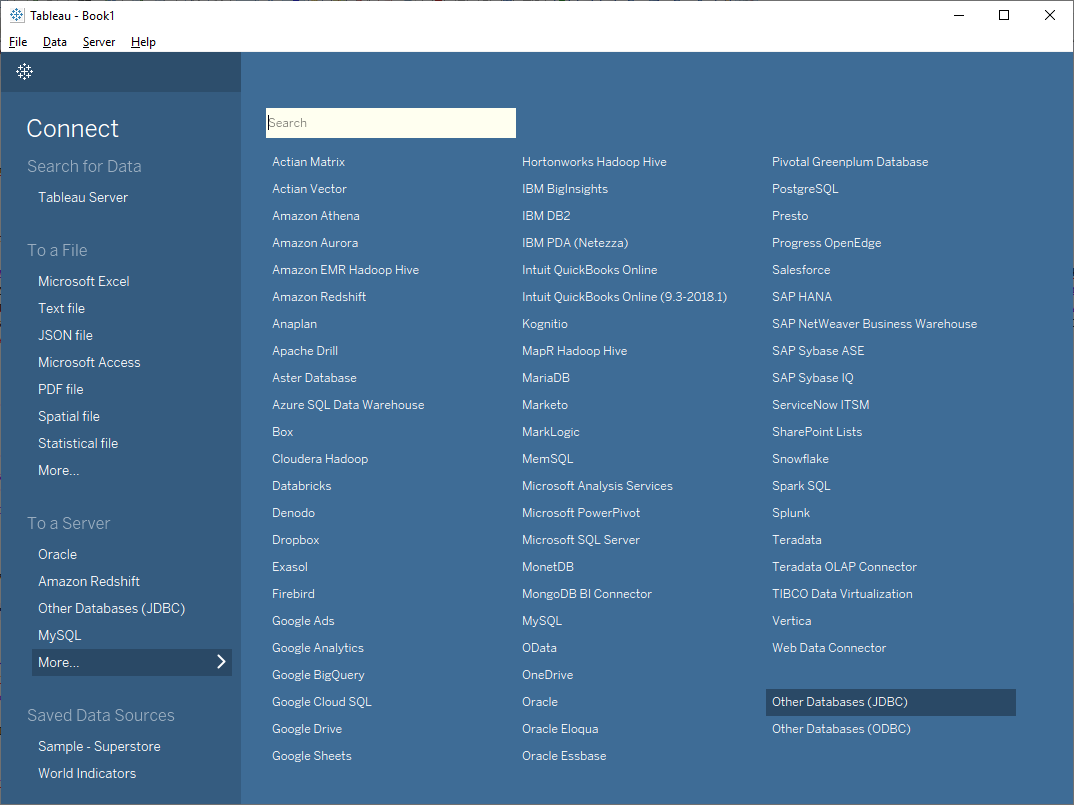Select Web Data Connector
Screen dimensions: 1074x805
pos(829,647)
